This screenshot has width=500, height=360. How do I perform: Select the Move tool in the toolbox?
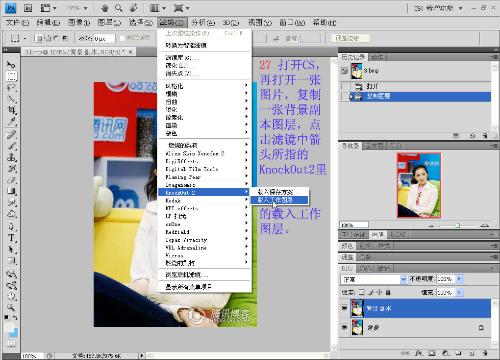(x=11, y=64)
